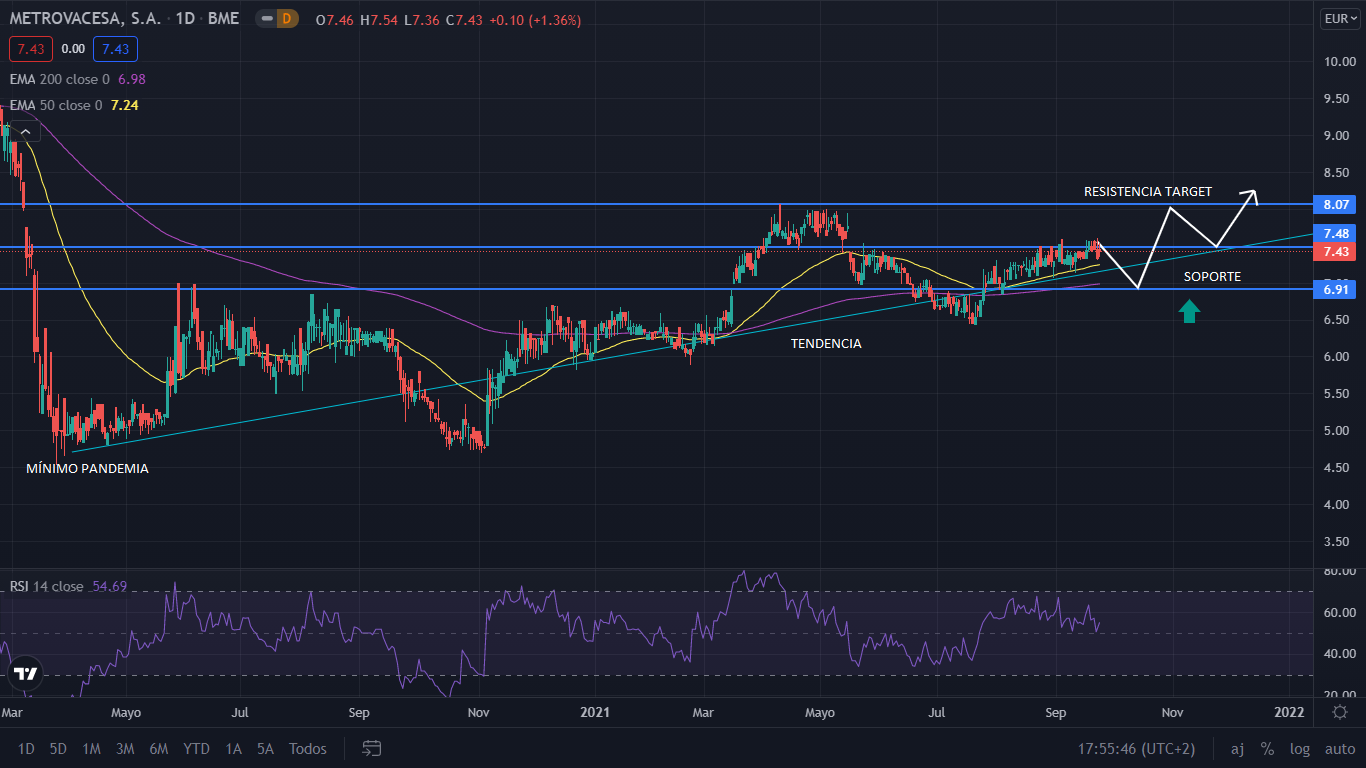Click the aj adjust data button
Image resolution: width=1366 pixels, height=768 pixels.
click(x=1237, y=748)
